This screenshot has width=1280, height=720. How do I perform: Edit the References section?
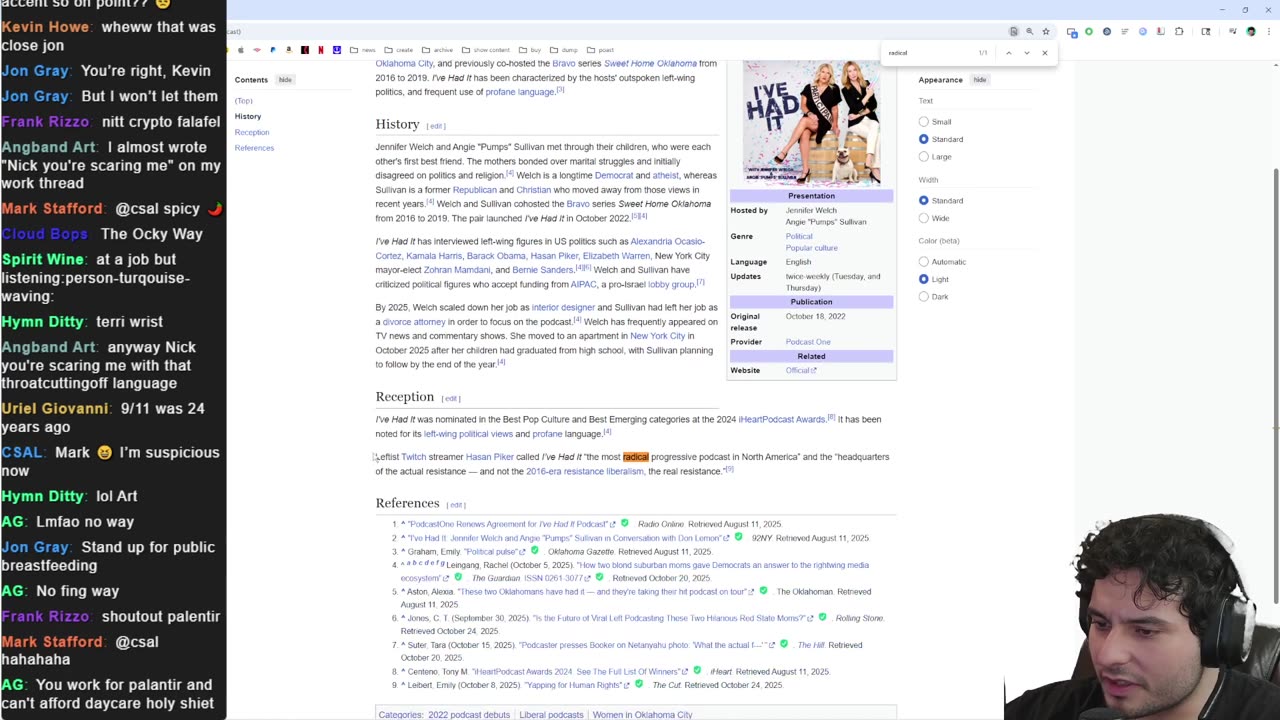(456, 505)
